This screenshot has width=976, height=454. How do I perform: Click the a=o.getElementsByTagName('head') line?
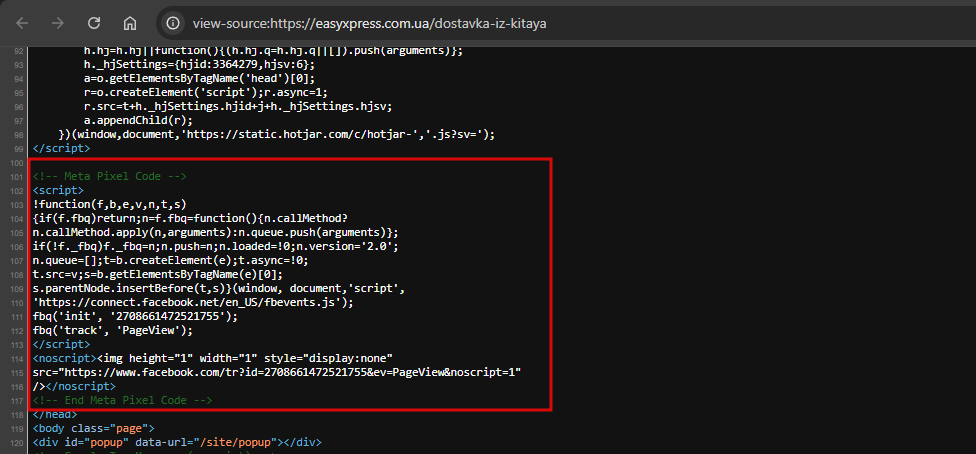pyautogui.click(x=200, y=78)
